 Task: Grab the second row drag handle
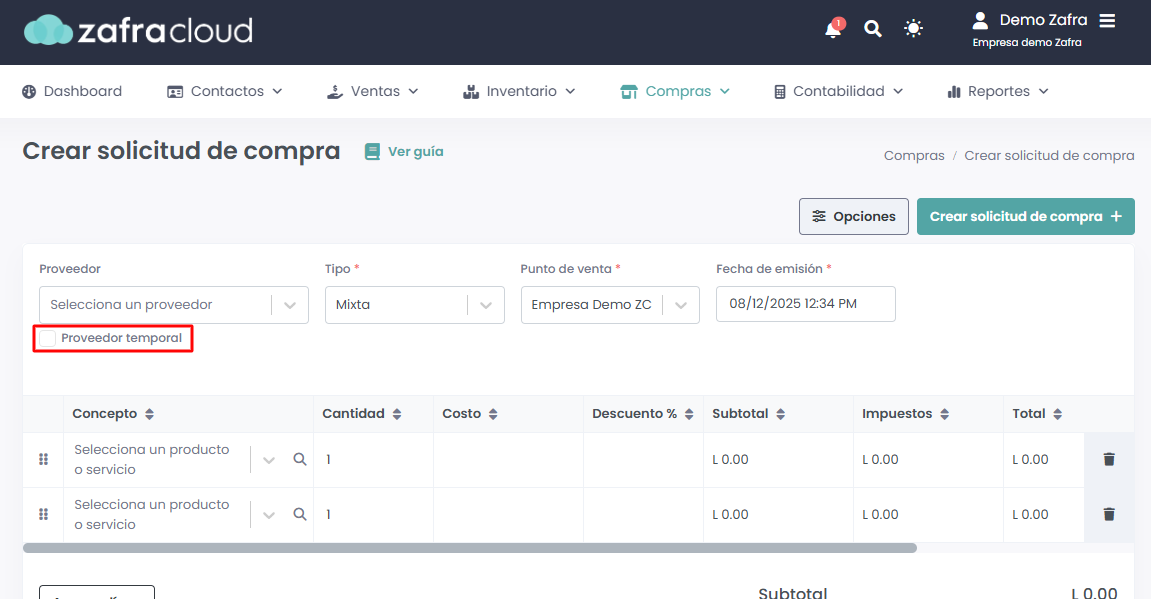tap(43, 514)
